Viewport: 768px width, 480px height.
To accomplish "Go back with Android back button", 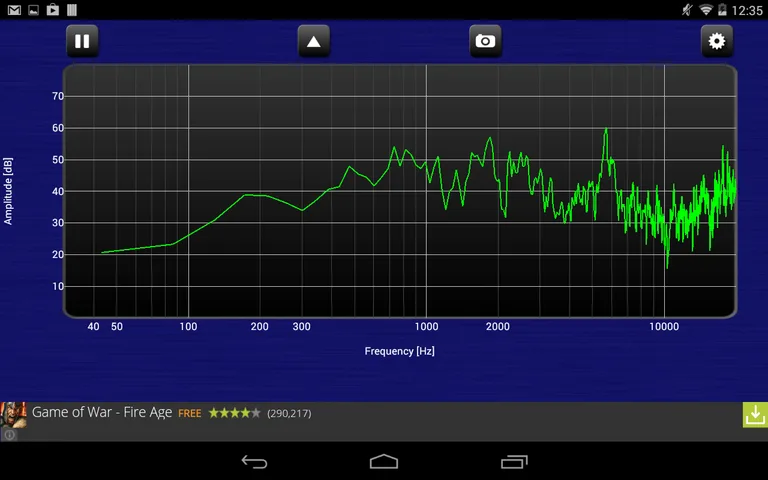I will (255, 461).
